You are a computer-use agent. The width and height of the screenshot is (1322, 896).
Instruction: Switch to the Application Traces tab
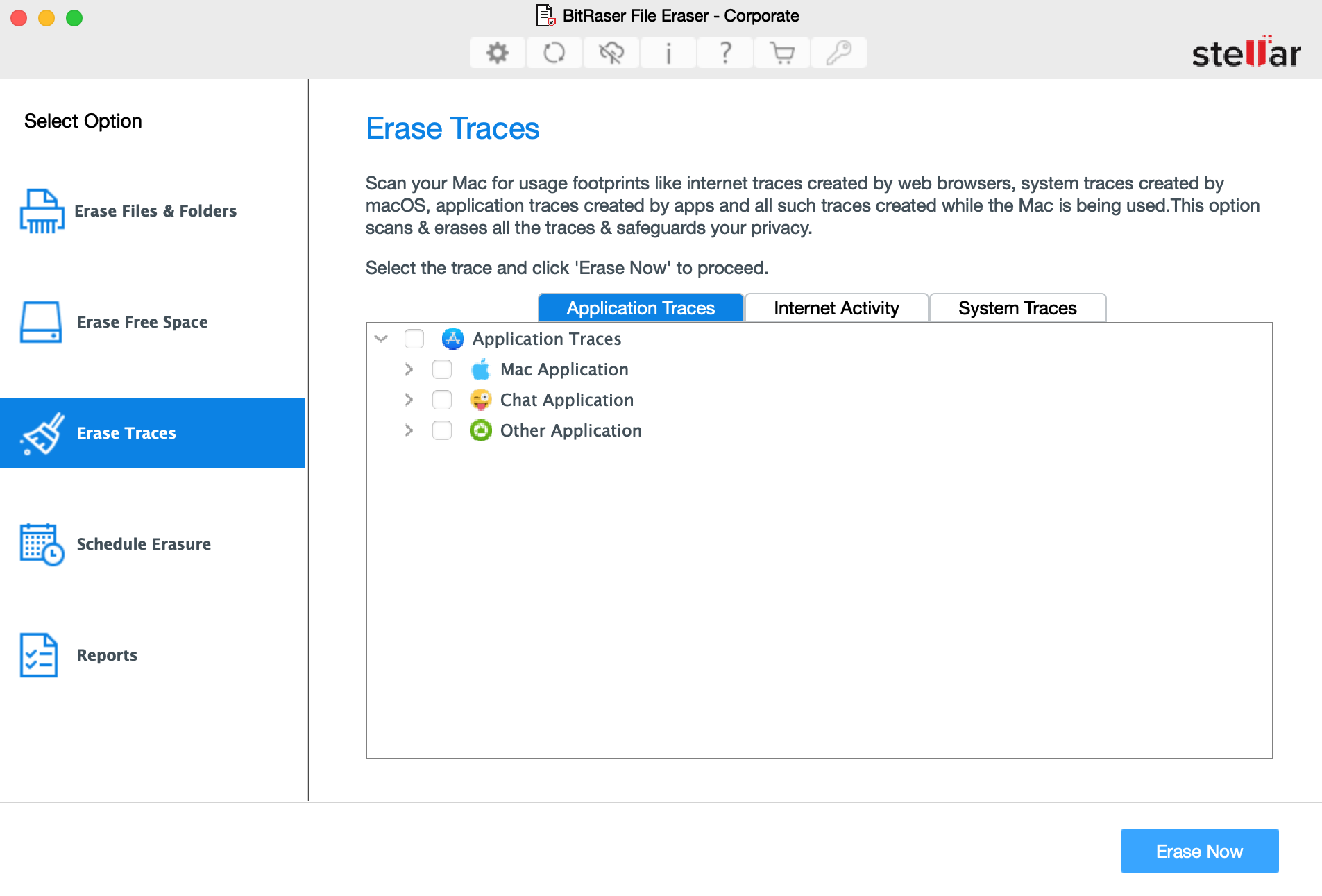point(641,308)
